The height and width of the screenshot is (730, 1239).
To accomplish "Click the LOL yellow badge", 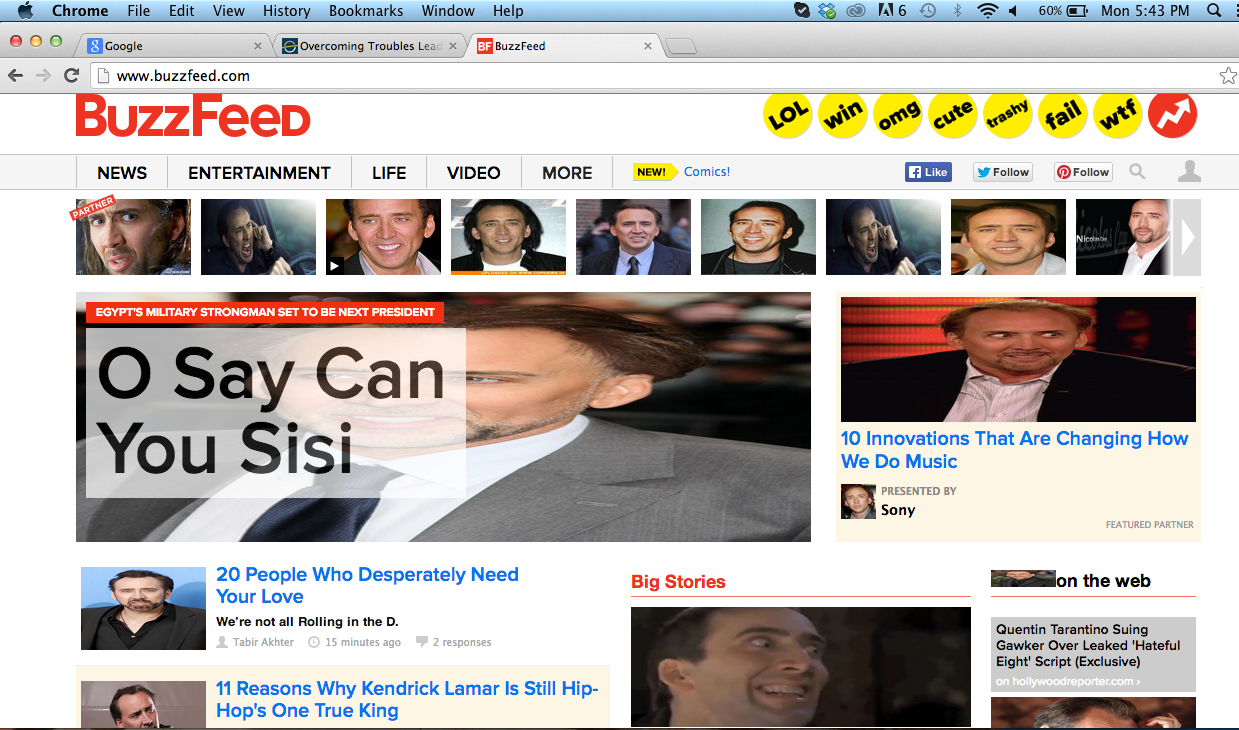I will (x=788, y=115).
